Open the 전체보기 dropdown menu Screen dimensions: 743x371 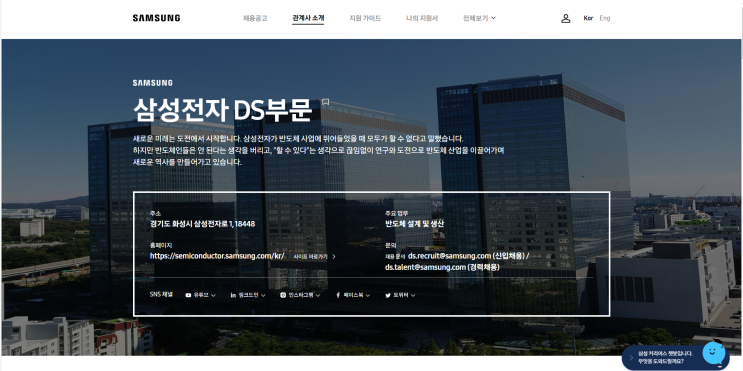pos(479,18)
